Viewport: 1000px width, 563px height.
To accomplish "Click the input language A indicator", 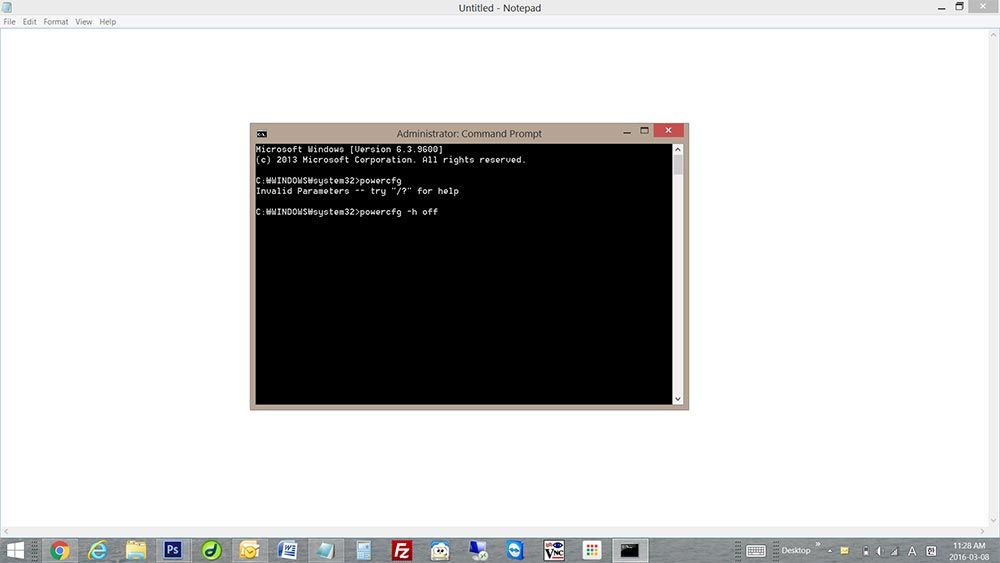I will (x=912, y=551).
